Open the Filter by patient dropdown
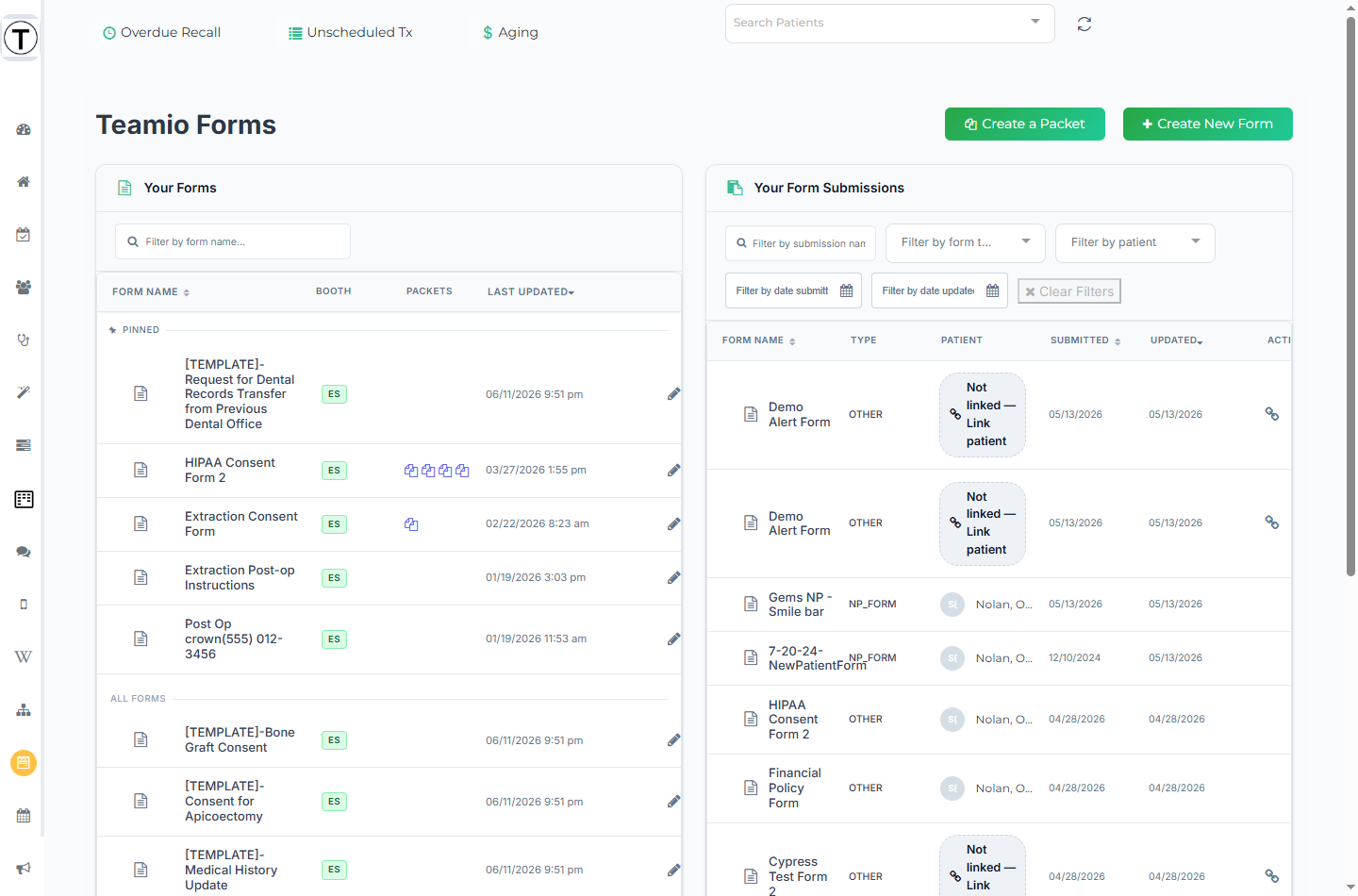Screen dimensions: 1358x896 click(x=1135, y=242)
